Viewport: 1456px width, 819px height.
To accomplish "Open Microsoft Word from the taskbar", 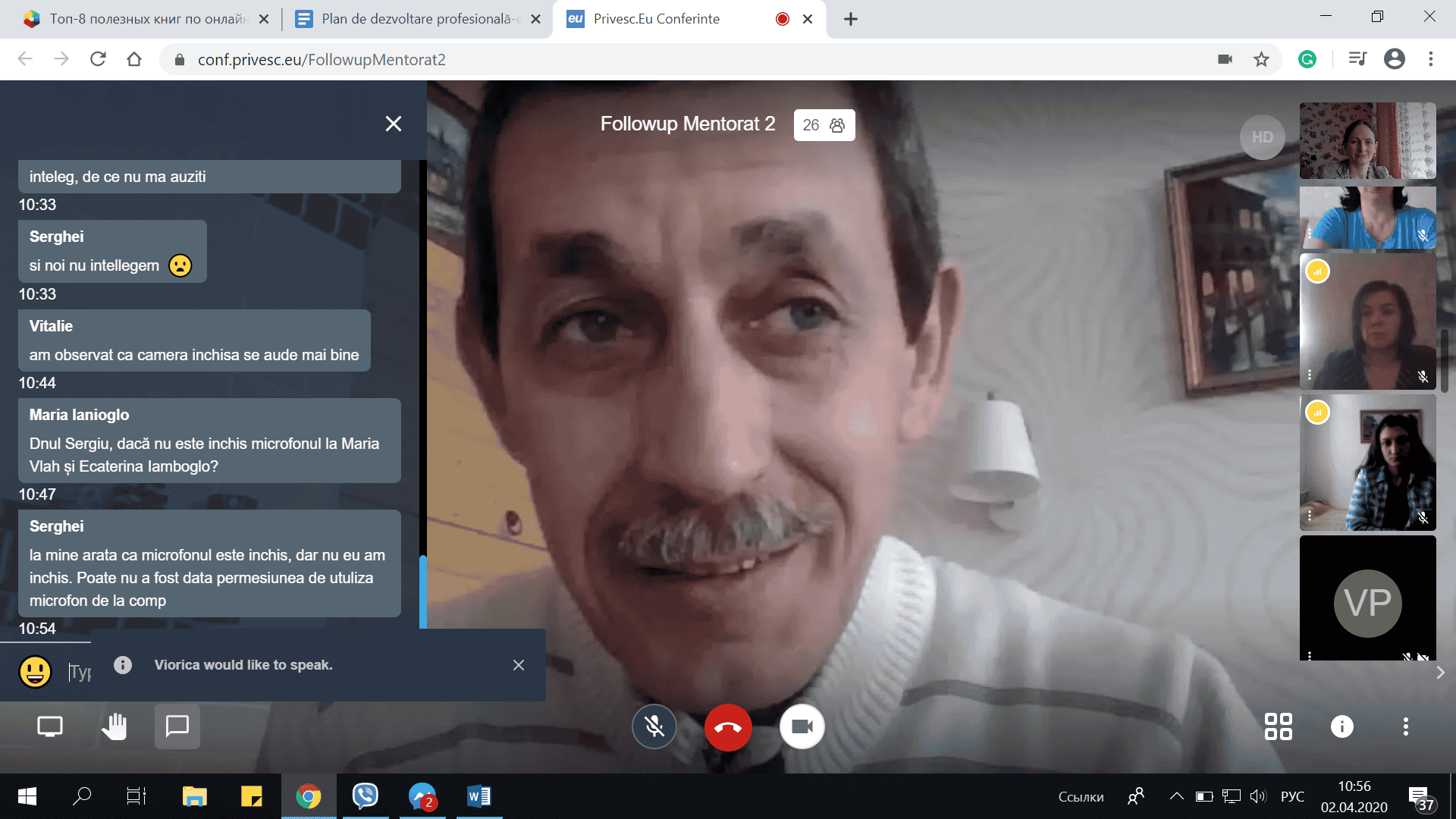I will click(x=479, y=796).
